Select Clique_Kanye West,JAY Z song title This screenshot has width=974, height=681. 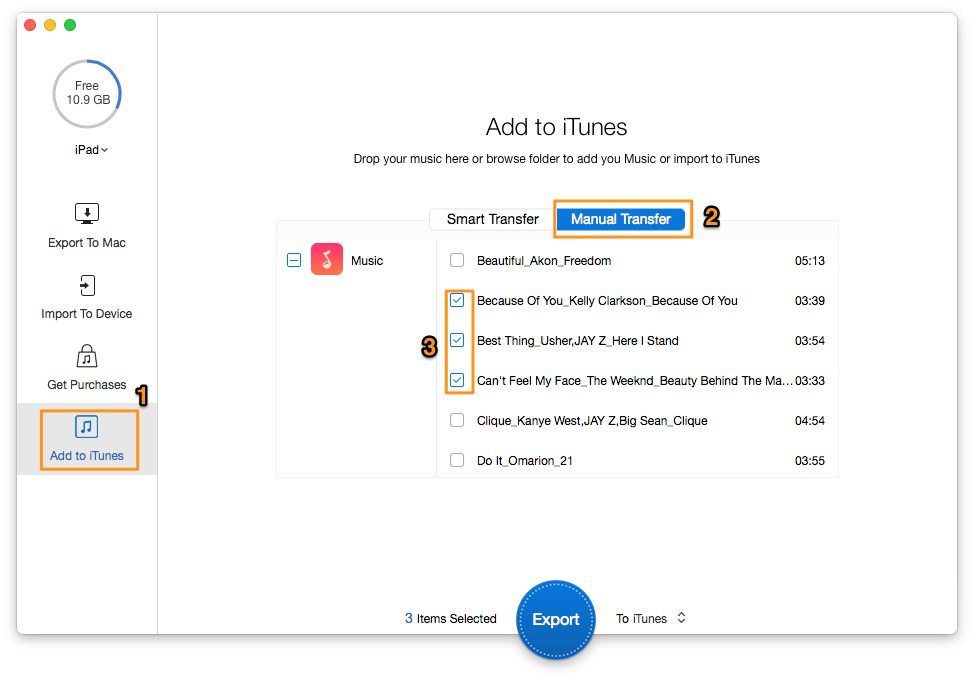coord(592,421)
